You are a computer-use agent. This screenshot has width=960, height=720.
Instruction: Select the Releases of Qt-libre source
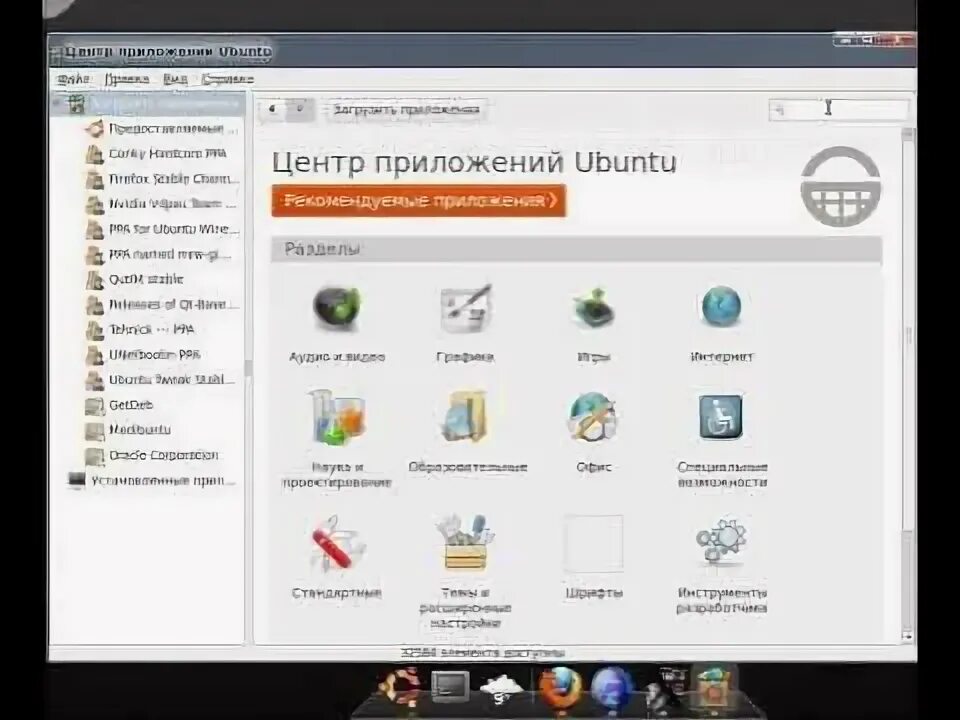pyautogui.click(x=160, y=305)
